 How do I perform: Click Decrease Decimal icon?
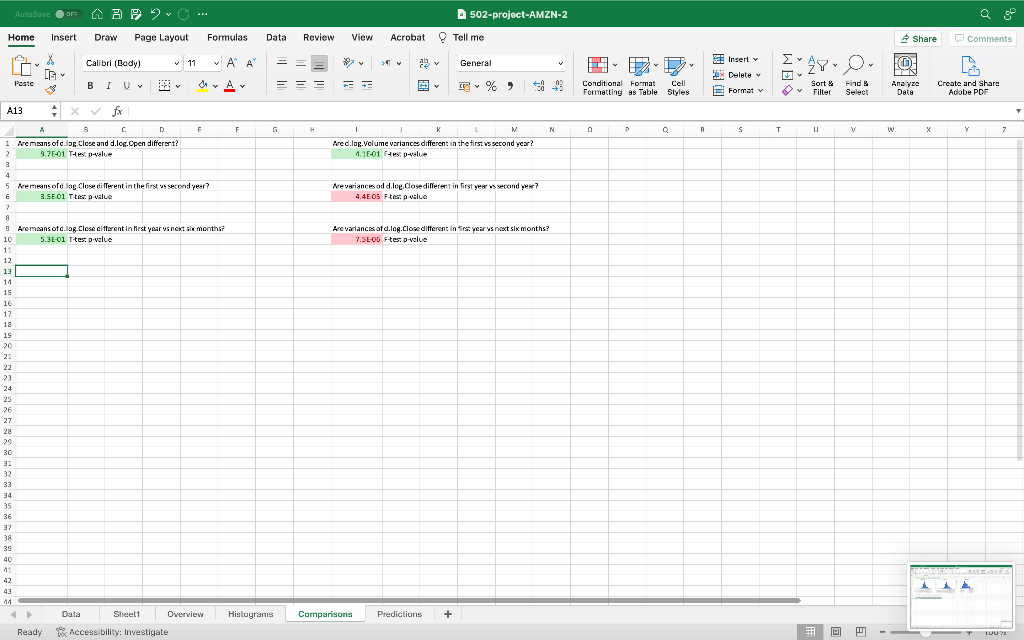tap(558, 86)
